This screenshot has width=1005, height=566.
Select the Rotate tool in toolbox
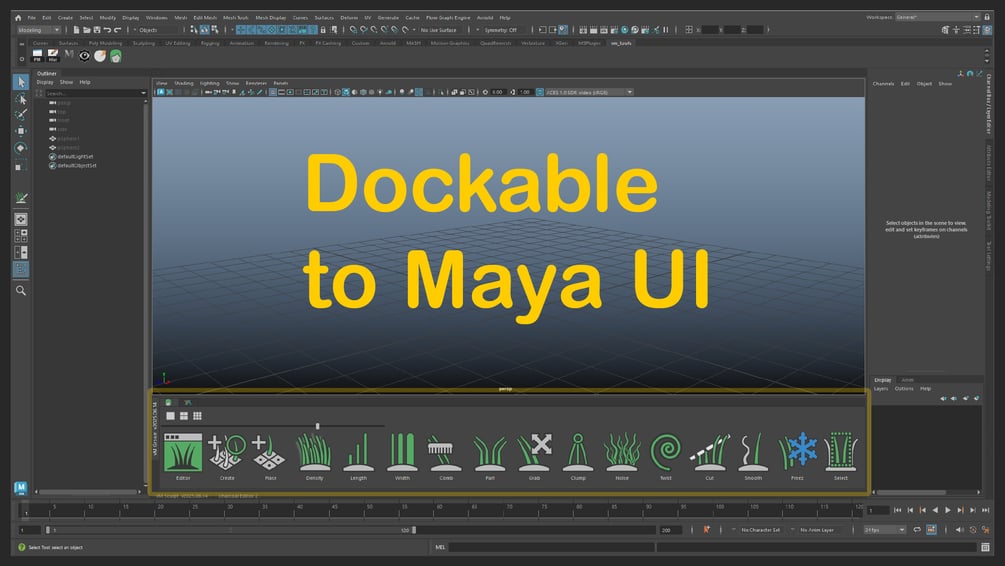[x=21, y=147]
